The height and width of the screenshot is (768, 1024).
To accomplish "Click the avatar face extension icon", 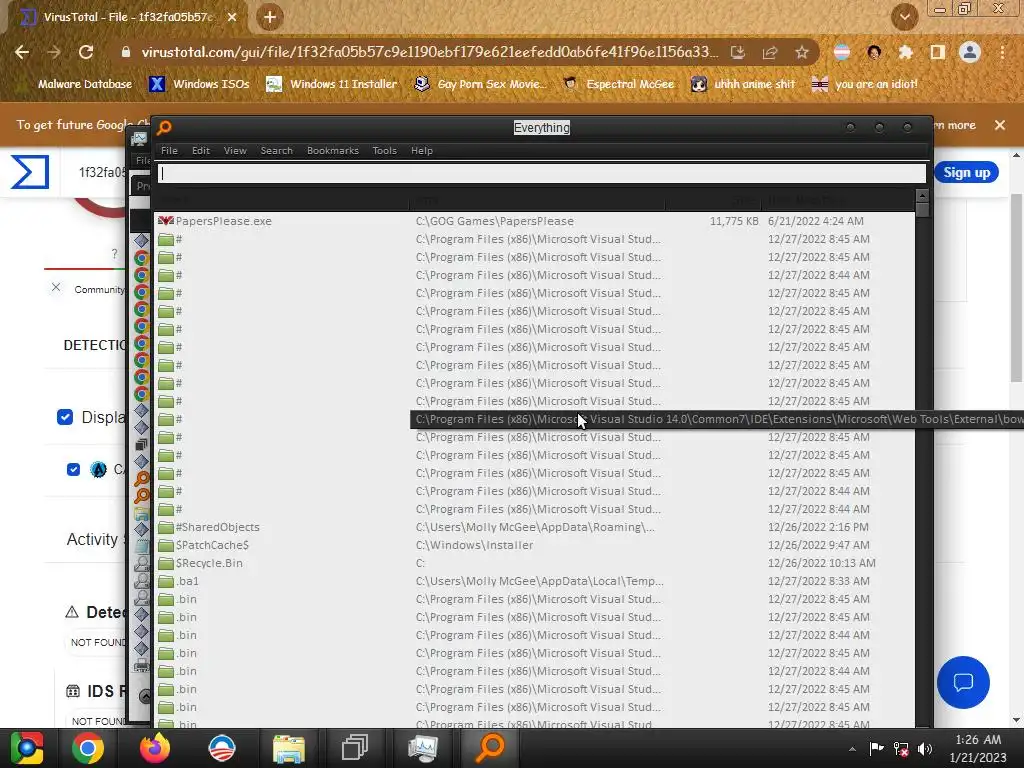I will [x=874, y=52].
